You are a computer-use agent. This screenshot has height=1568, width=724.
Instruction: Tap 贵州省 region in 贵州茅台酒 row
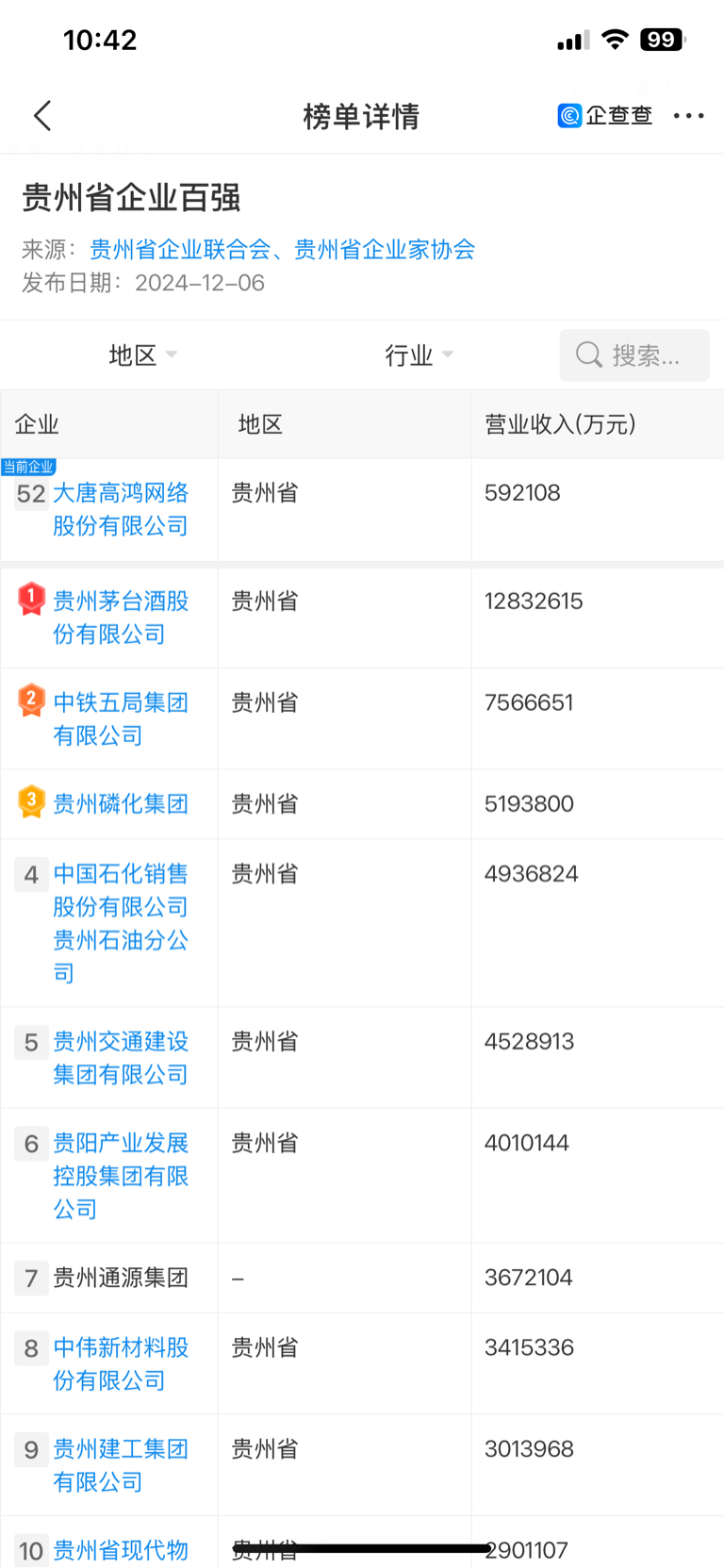265,602
